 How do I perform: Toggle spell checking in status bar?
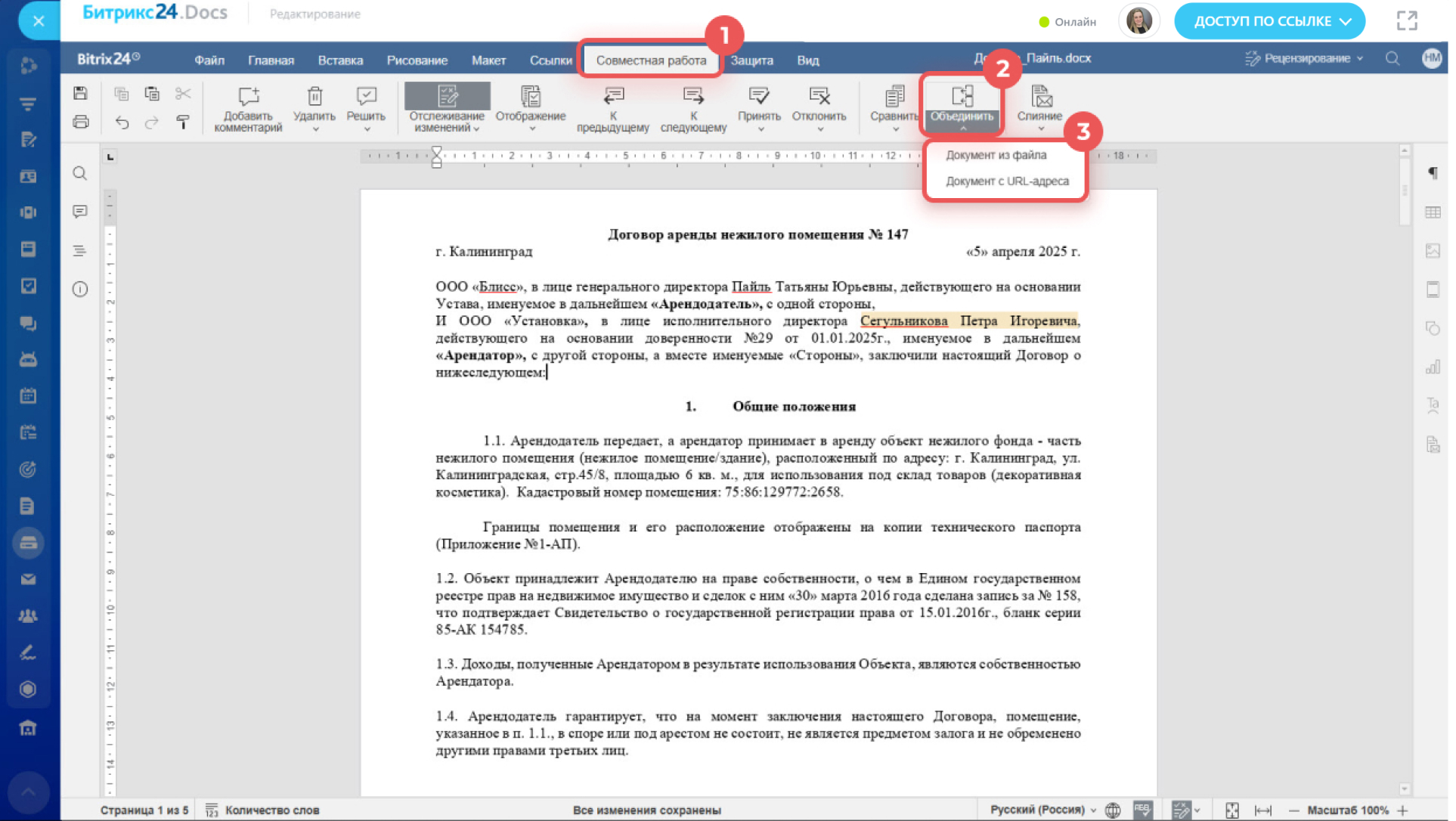point(1142,810)
